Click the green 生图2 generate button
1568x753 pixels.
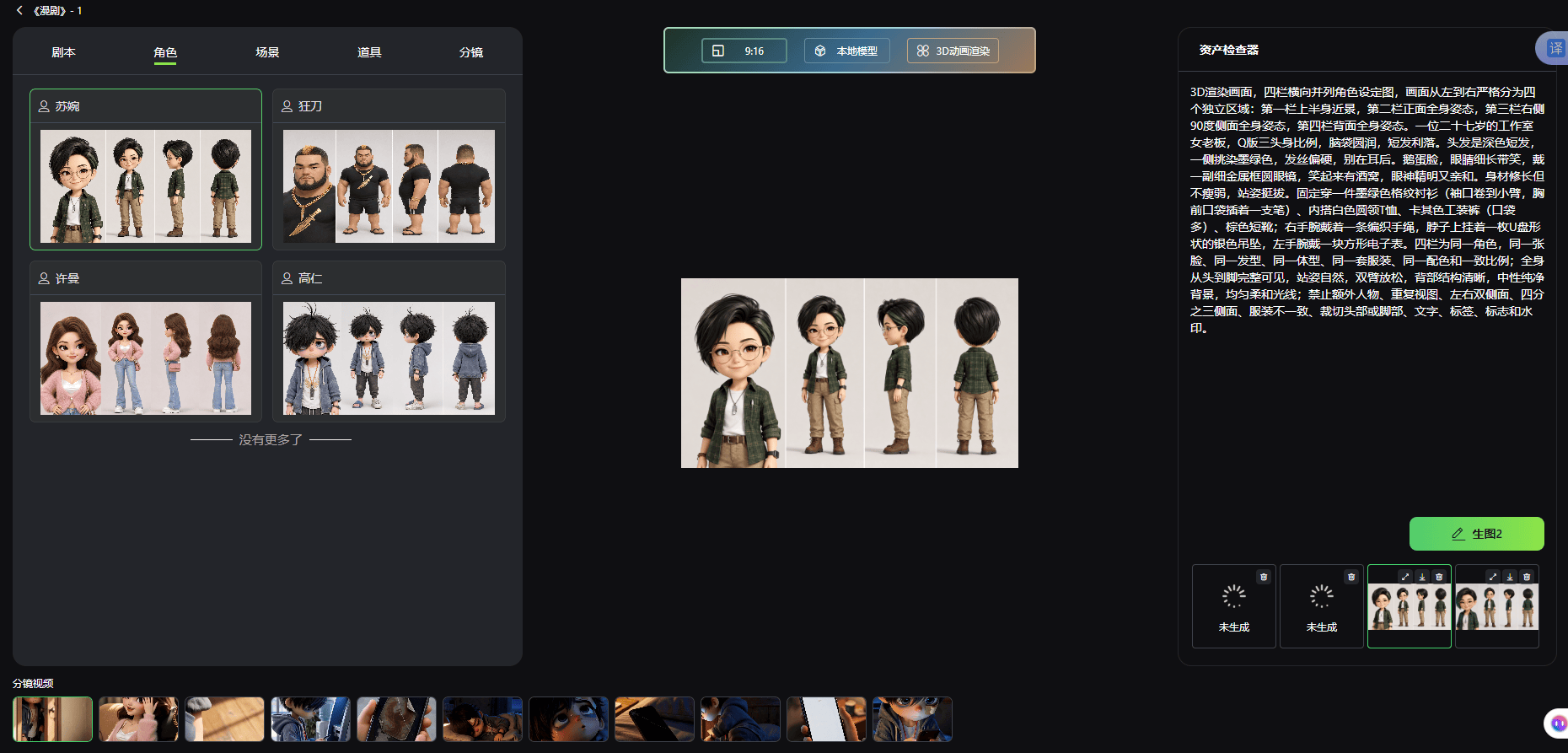click(1476, 534)
